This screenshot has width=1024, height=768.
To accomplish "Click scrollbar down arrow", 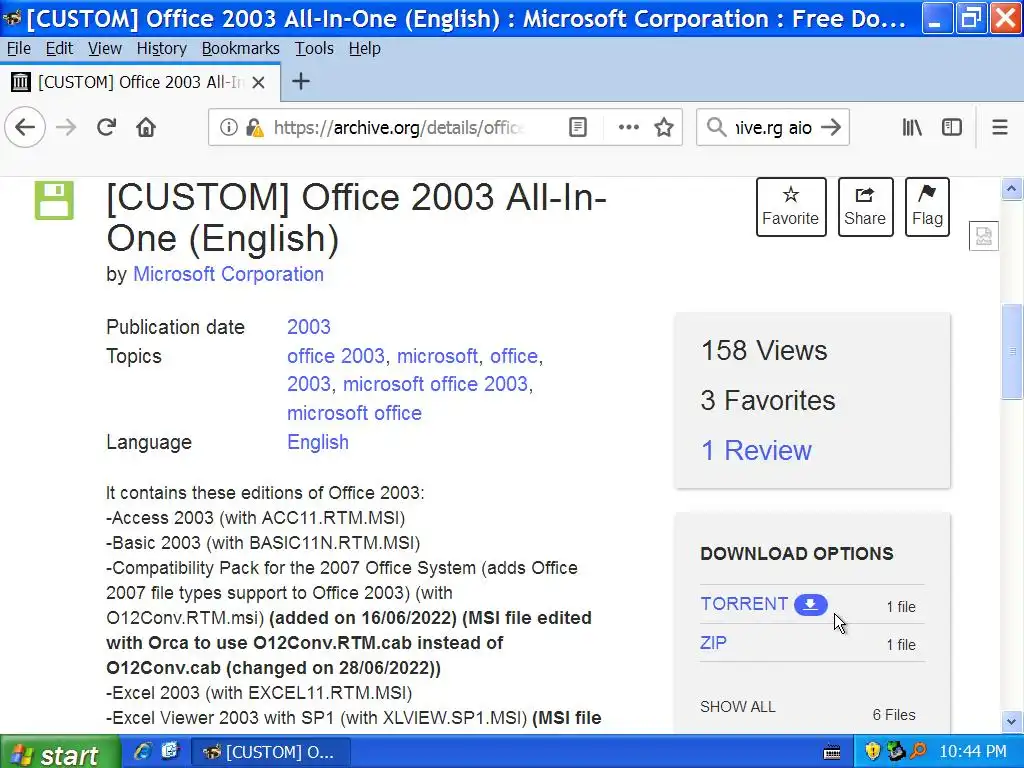I will tap(1012, 722).
